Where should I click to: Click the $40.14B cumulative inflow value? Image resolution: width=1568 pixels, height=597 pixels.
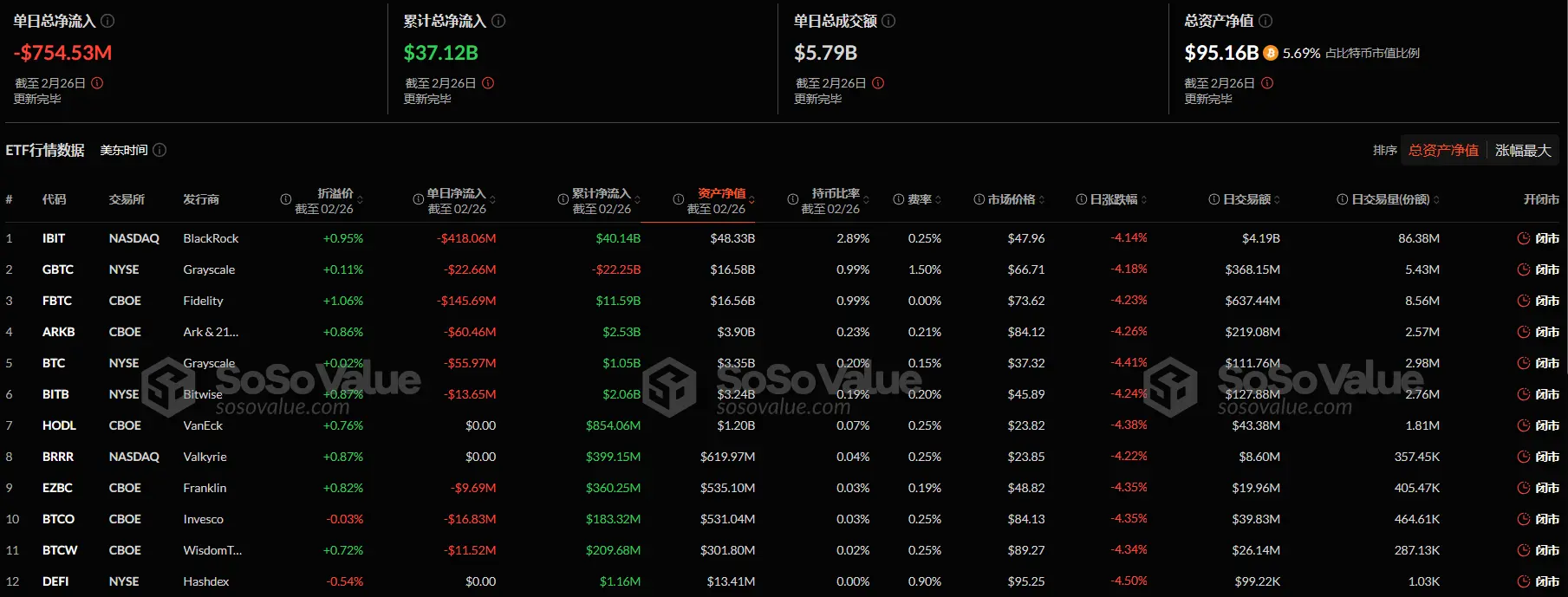618,238
